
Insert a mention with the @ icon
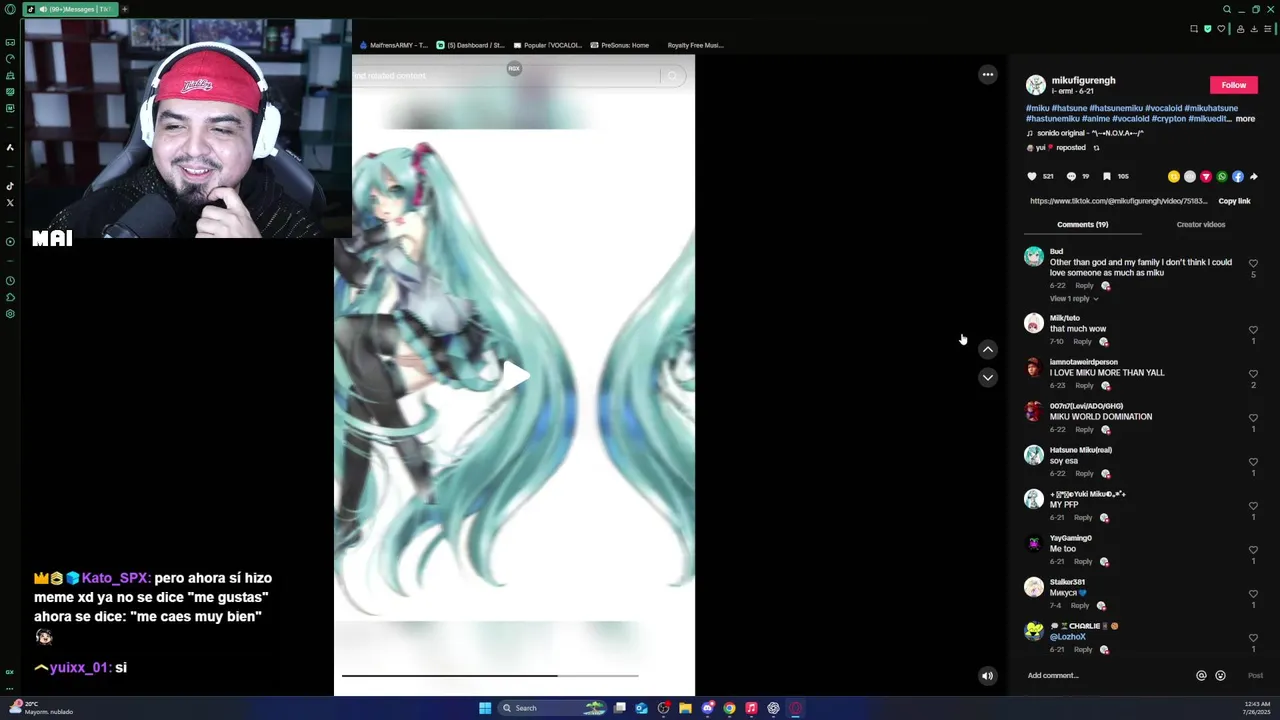pyautogui.click(x=1201, y=676)
